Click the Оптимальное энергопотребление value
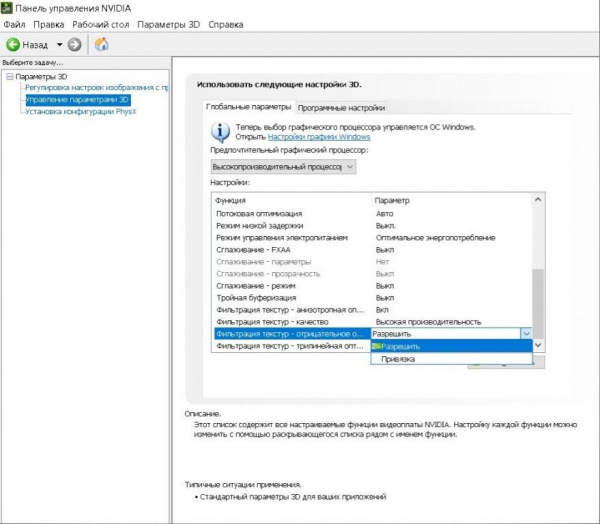Screen dimensions: 600x524 tap(435, 238)
